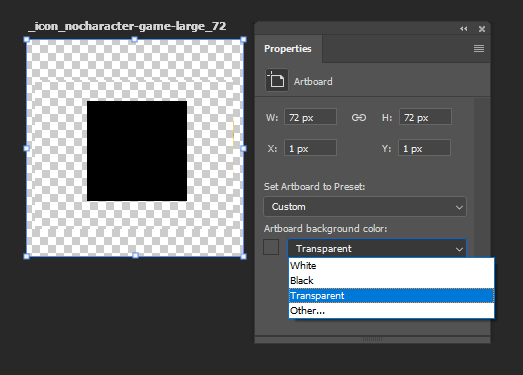Choose Other... from the background color list
This screenshot has height=375, width=523.
pyautogui.click(x=391, y=311)
